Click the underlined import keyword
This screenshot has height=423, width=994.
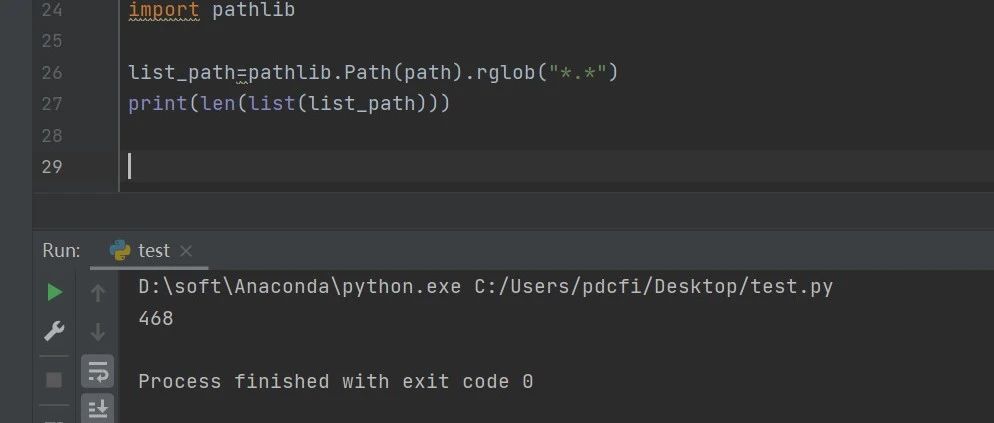(164, 10)
